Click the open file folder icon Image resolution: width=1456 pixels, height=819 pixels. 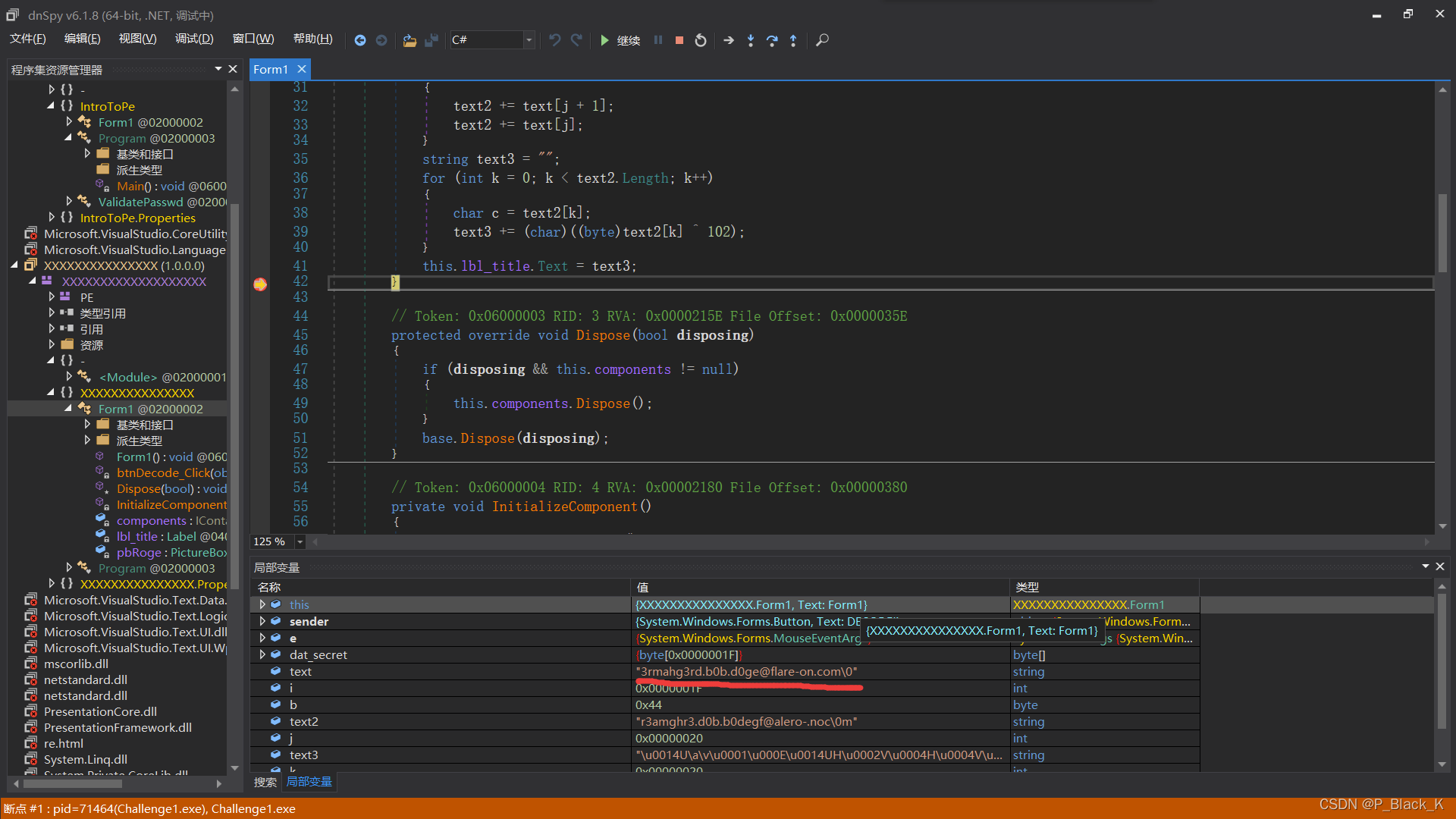click(x=409, y=40)
